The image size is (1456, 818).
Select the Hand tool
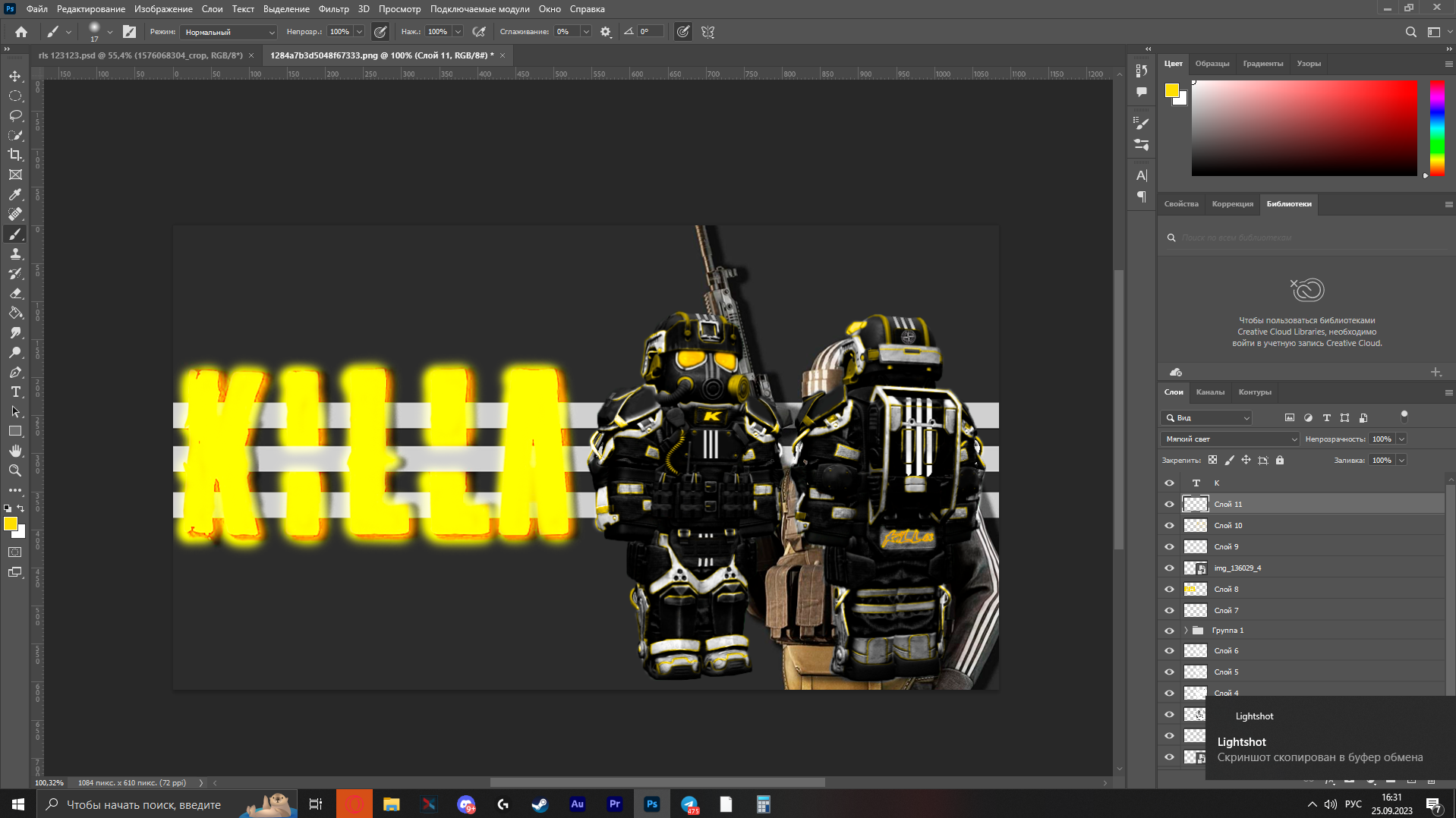pyautogui.click(x=15, y=451)
